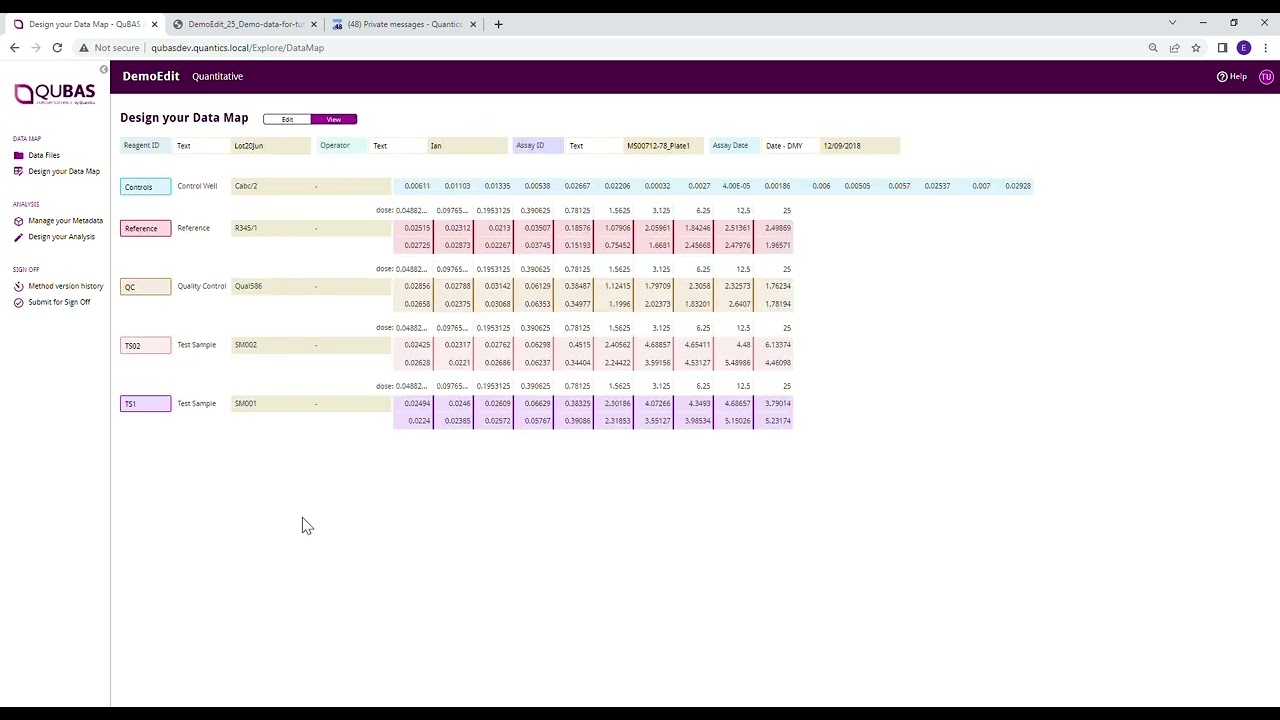Switch the data map to View mode
This screenshot has width=1280, height=720.
click(x=334, y=119)
